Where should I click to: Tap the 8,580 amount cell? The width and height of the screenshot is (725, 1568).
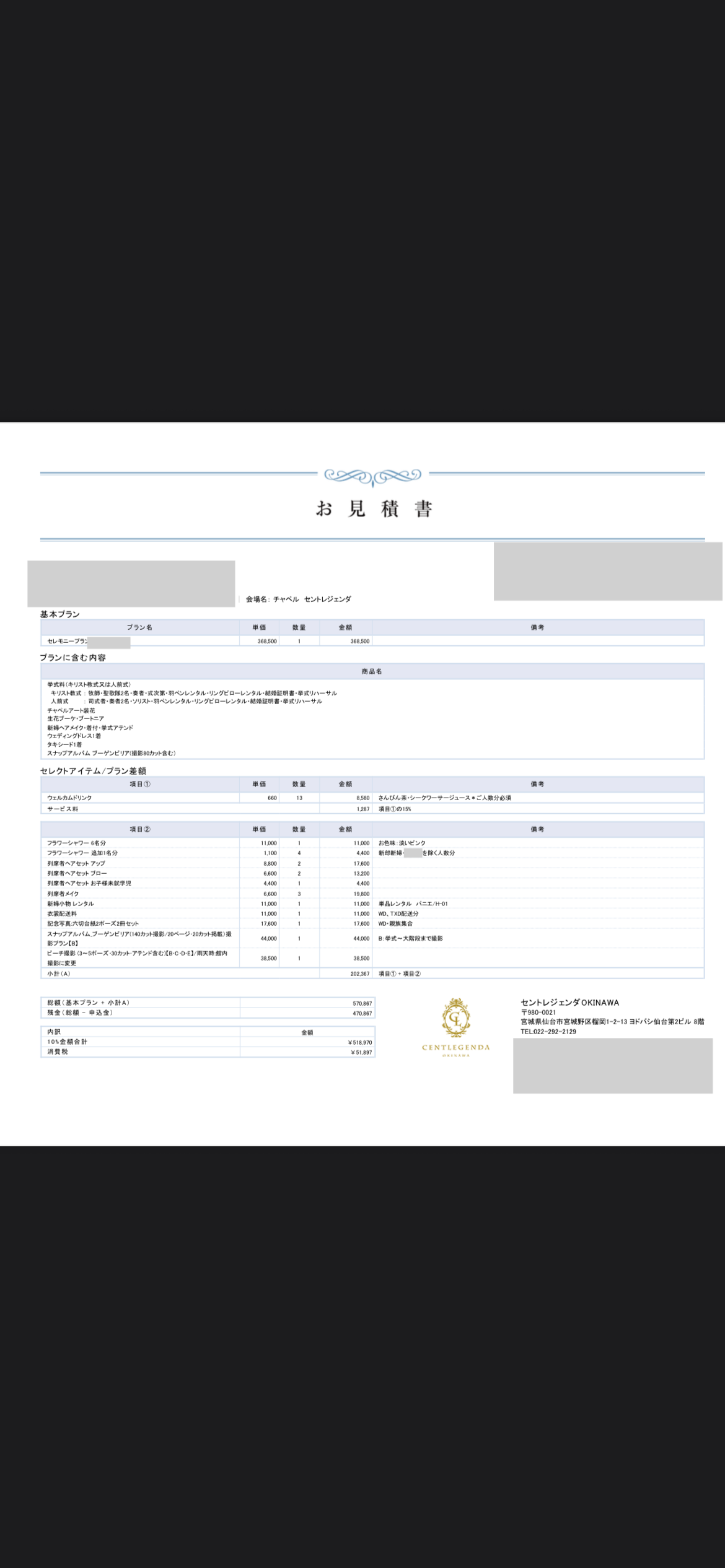pos(363,798)
